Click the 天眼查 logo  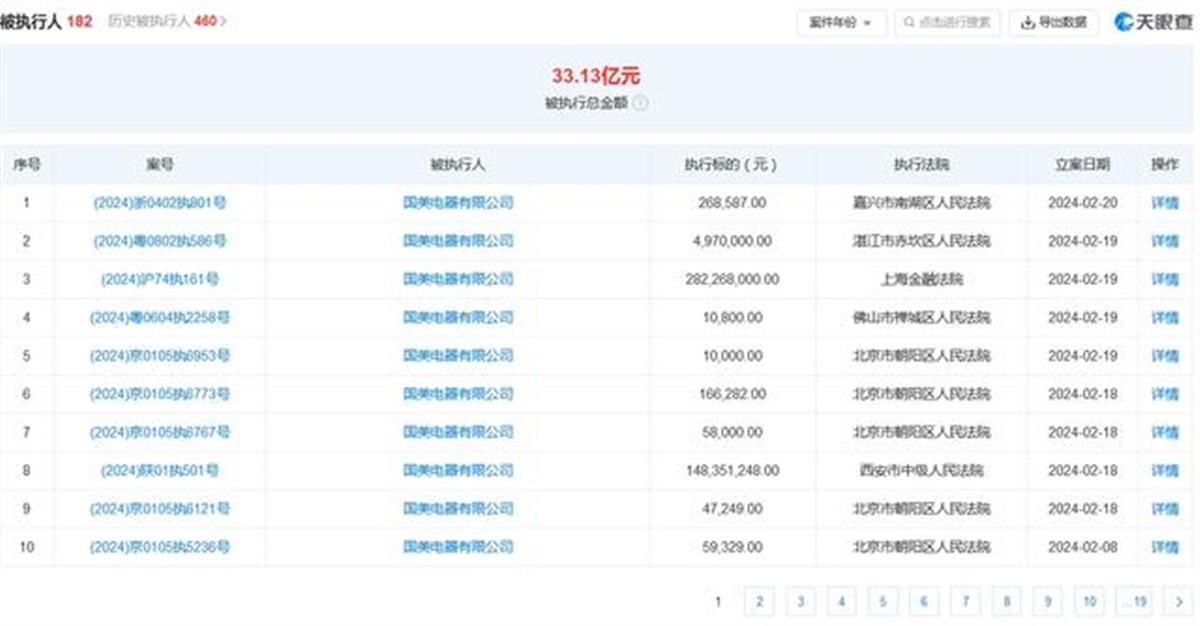1154,22
